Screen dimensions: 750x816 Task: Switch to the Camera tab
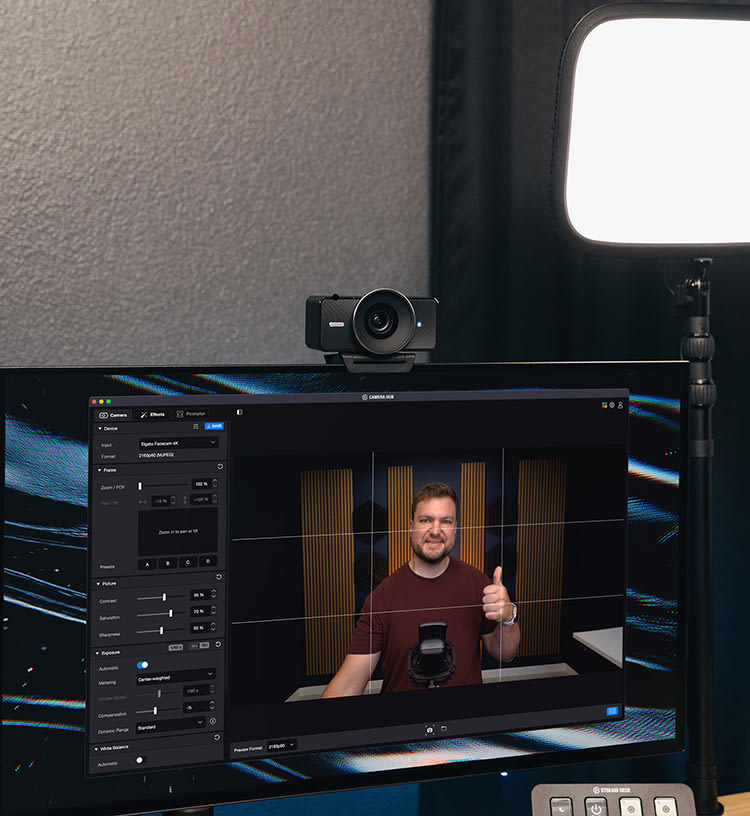click(x=112, y=415)
